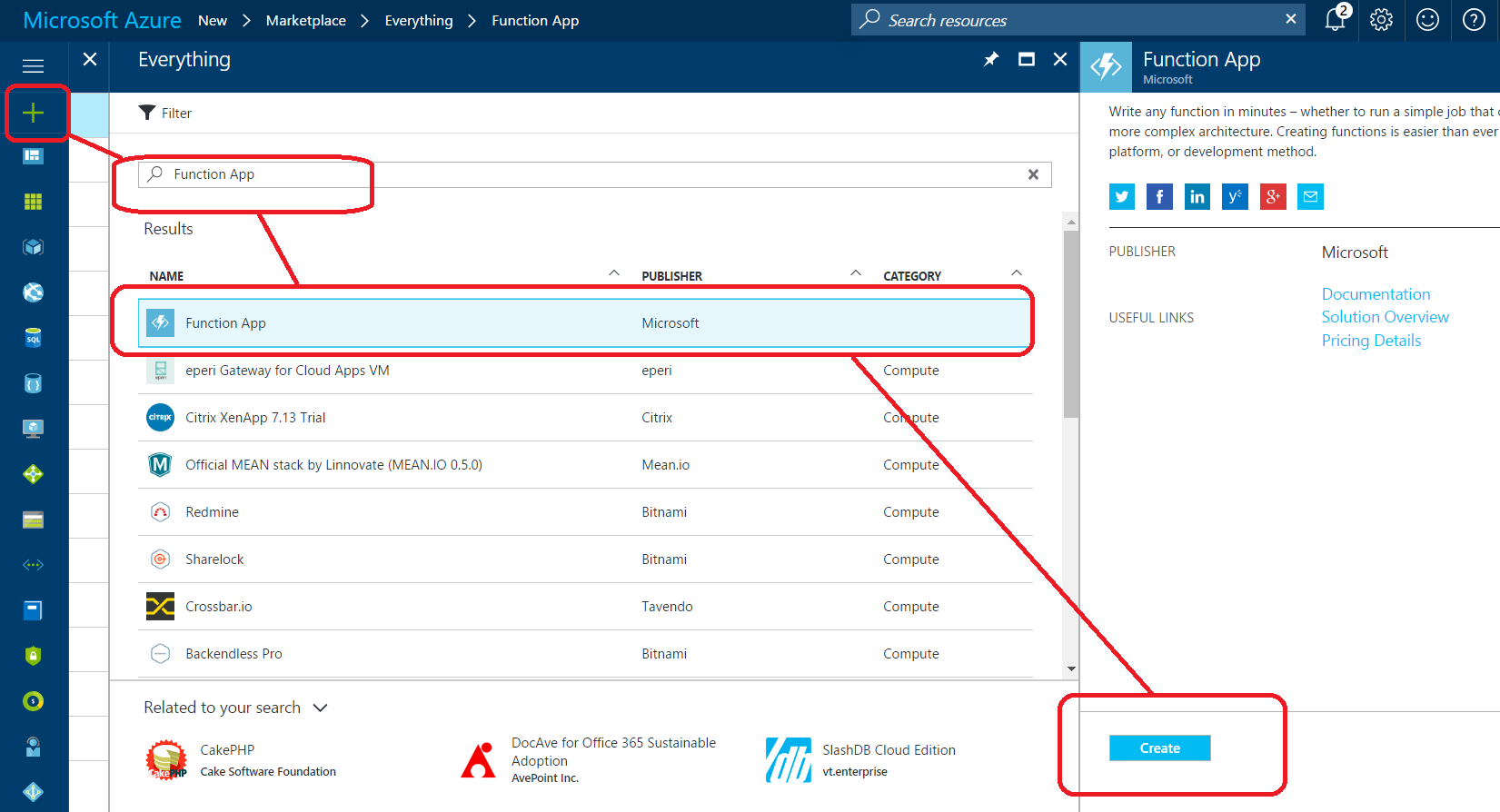Pin the Everything blade
This screenshot has width=1500, height=812.
[x=991, y=59]
